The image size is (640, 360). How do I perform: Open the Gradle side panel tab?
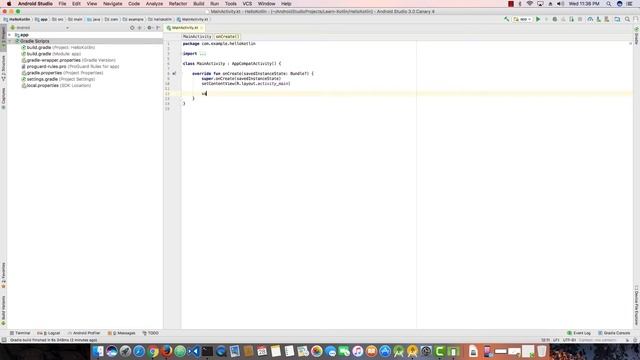pos(636,36)
